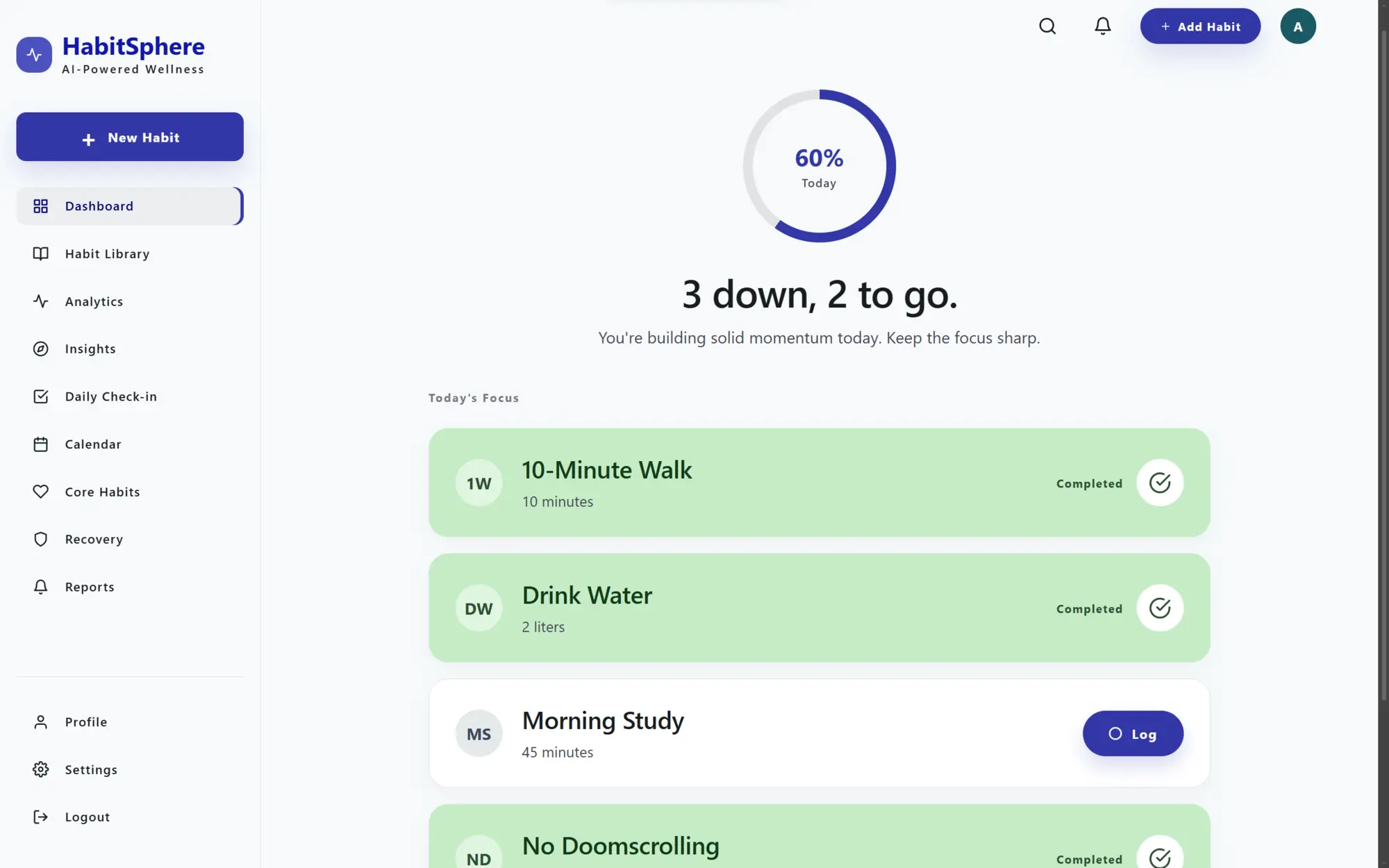Log the Morning Study habit
The image size is (1389, 868).
click(1133, 733)
